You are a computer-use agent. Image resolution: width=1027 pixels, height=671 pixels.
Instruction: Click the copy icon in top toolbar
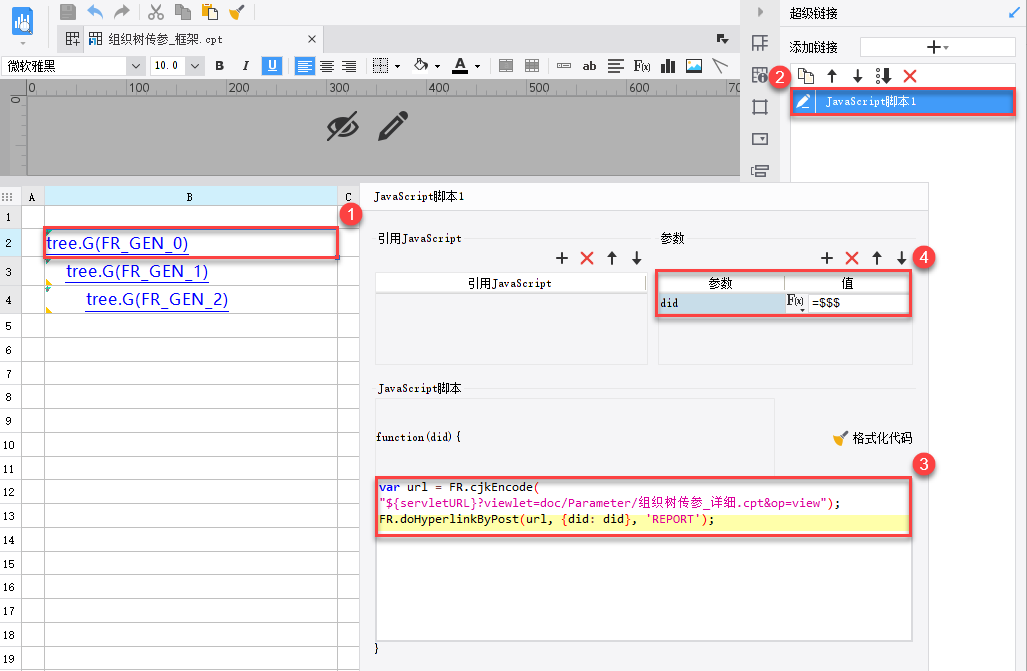[x=183, y=11]
